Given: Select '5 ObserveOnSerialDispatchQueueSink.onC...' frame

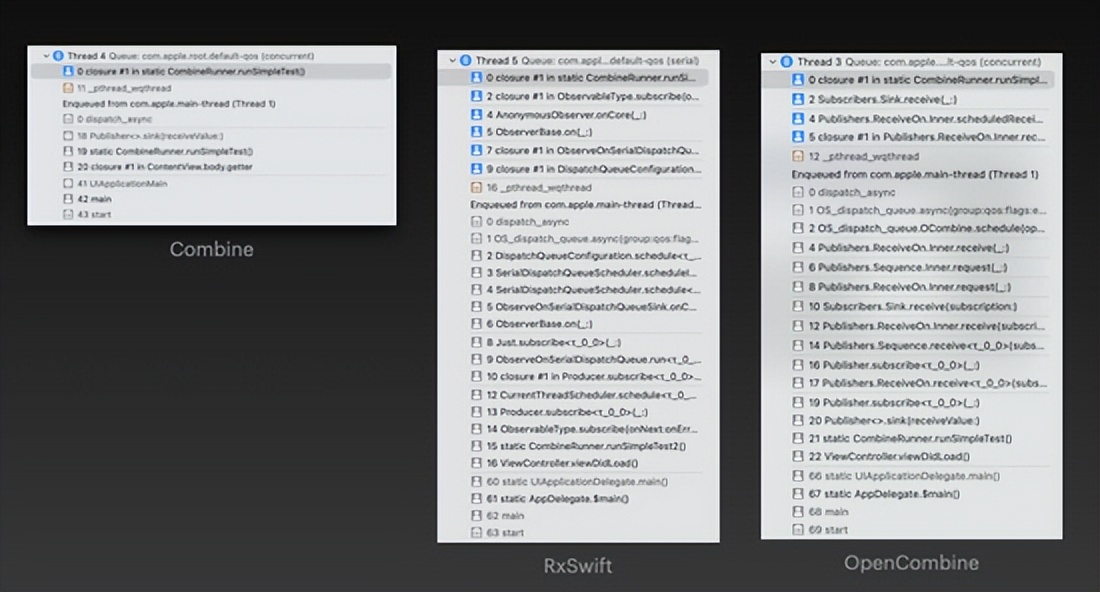Looking at the screenshot, I should pyautogui.click(x=573, y=307).
